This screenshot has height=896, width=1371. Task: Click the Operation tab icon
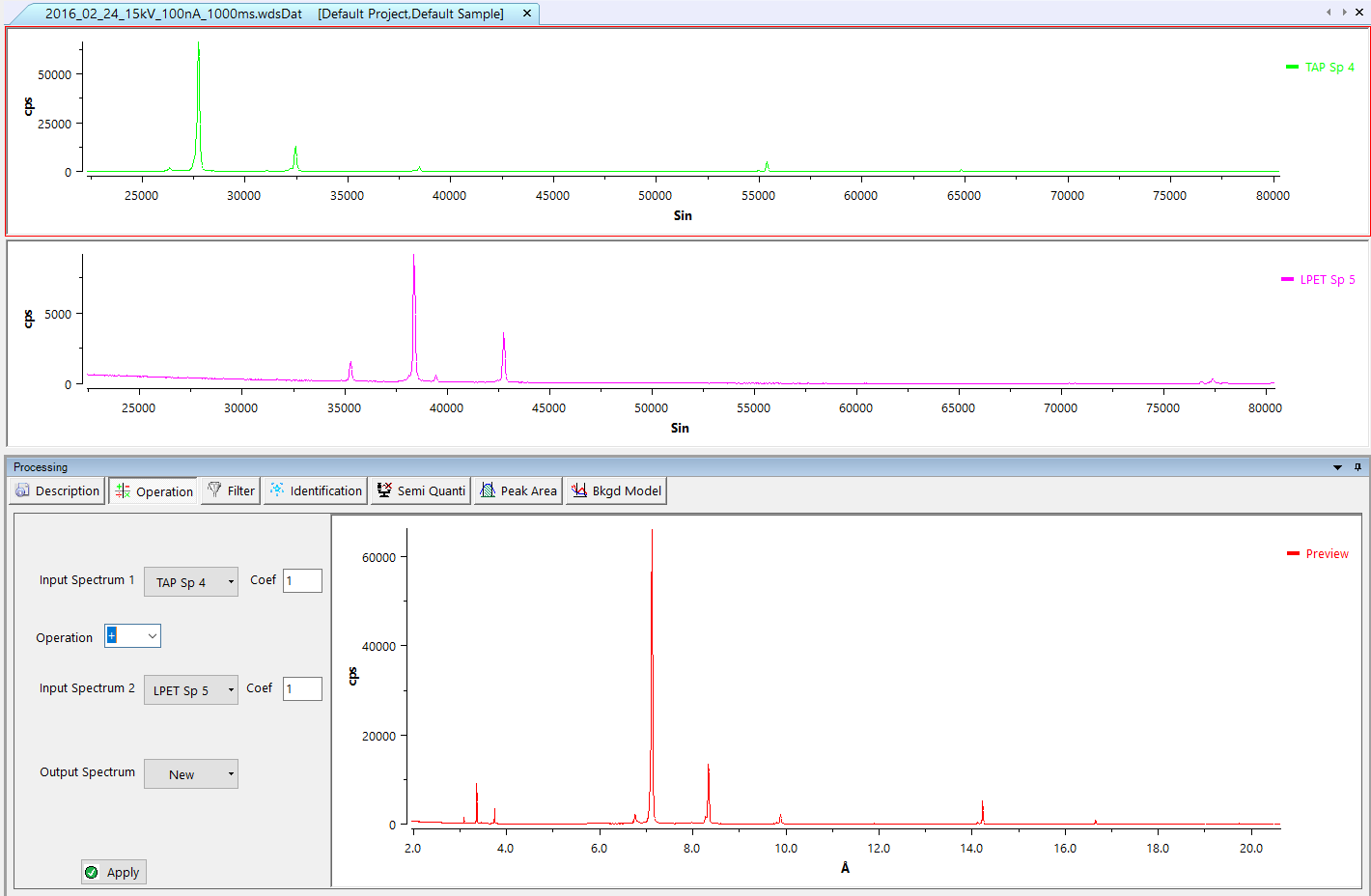click(x=123, y=490)
